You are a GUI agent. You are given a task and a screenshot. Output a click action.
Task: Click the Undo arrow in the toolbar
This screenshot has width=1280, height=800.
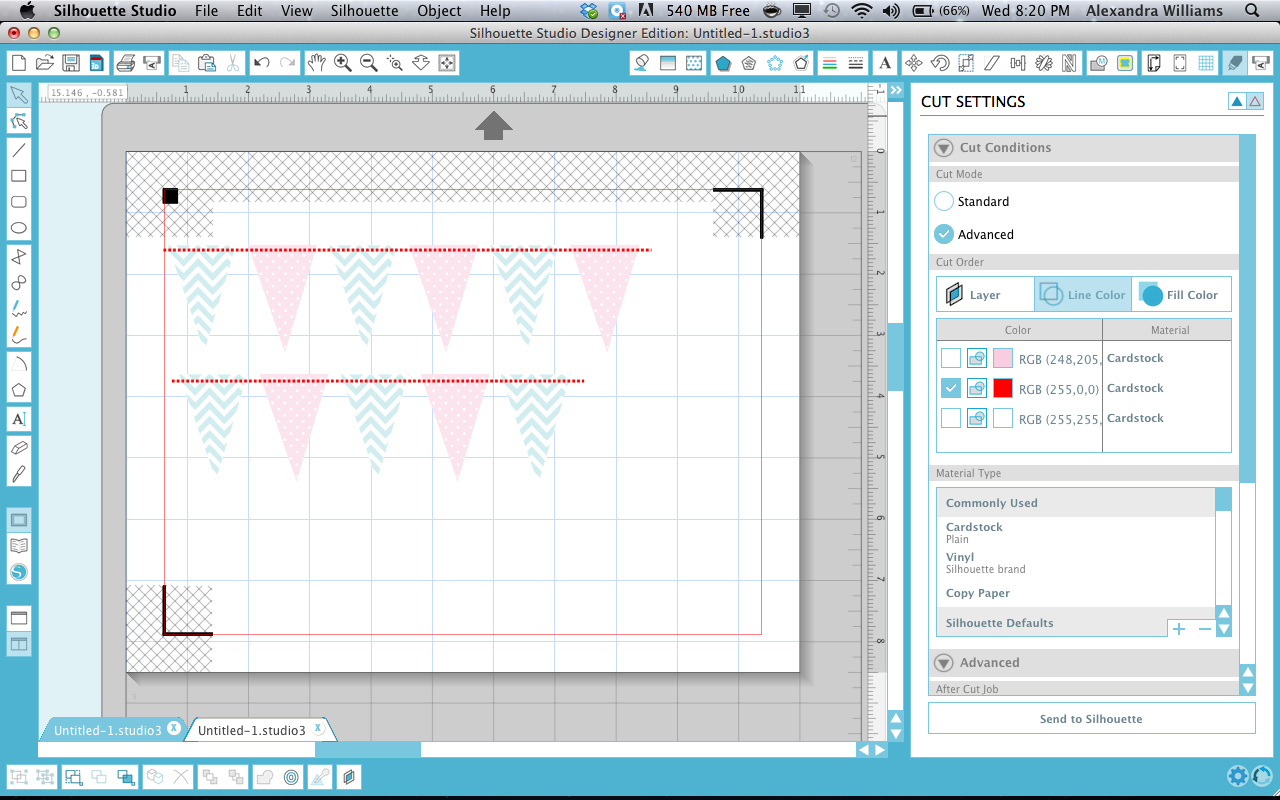tap(262, 63)
